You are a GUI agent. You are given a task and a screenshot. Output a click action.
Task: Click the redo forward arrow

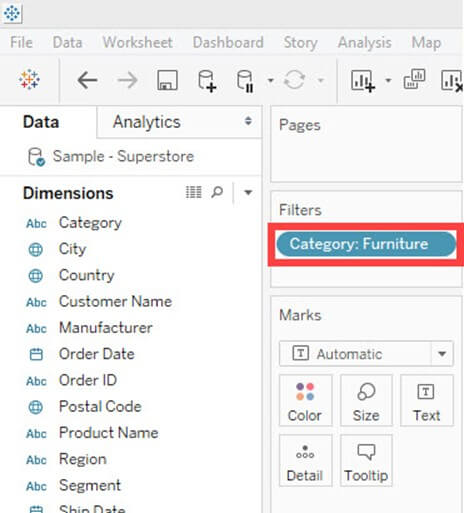tap(127, 80)
